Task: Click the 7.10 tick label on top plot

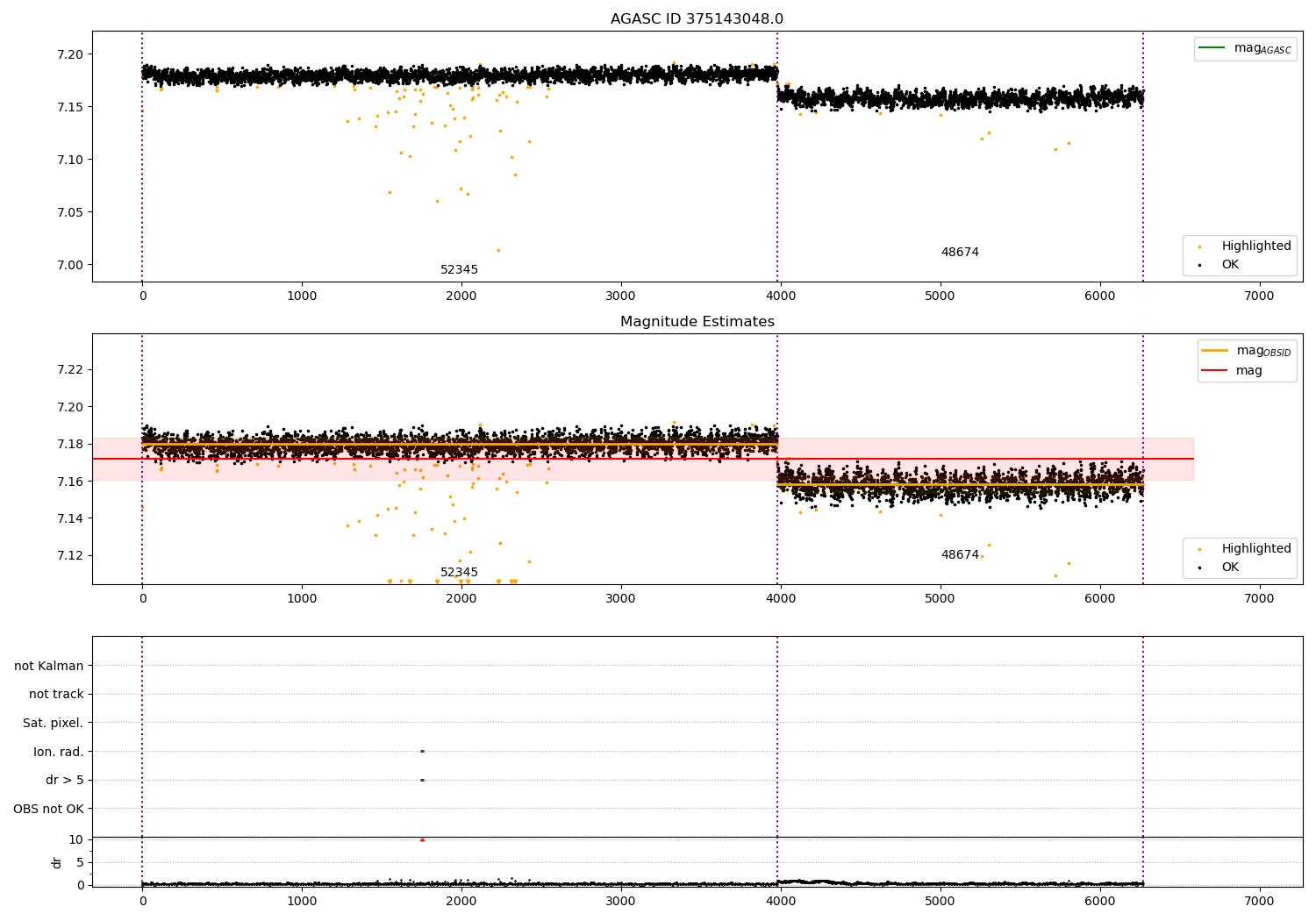Action: click(x=69, y=160)
